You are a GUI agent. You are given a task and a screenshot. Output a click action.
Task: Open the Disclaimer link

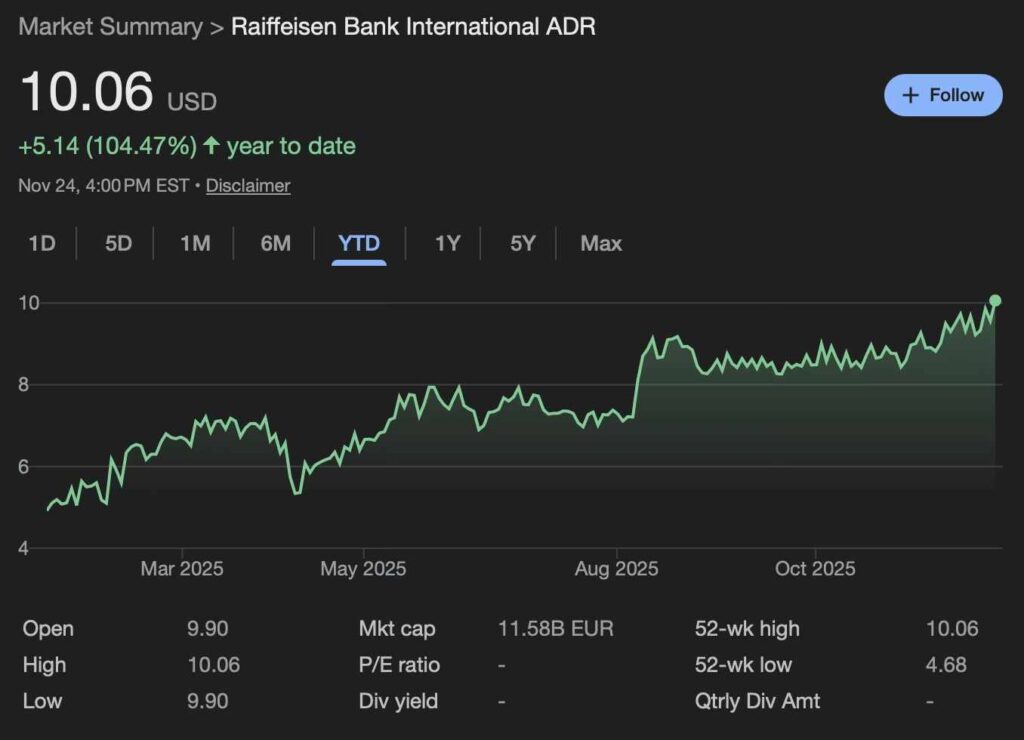tap(248, 185)
